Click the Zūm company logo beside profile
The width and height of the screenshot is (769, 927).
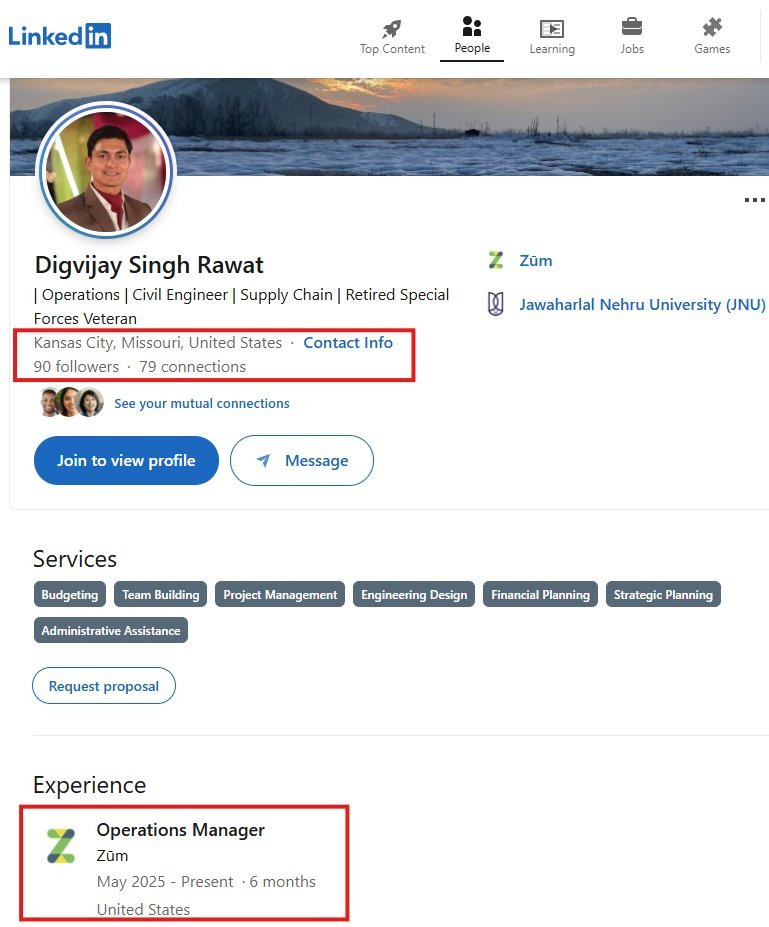pyautogui.click(x=496, y=260)
